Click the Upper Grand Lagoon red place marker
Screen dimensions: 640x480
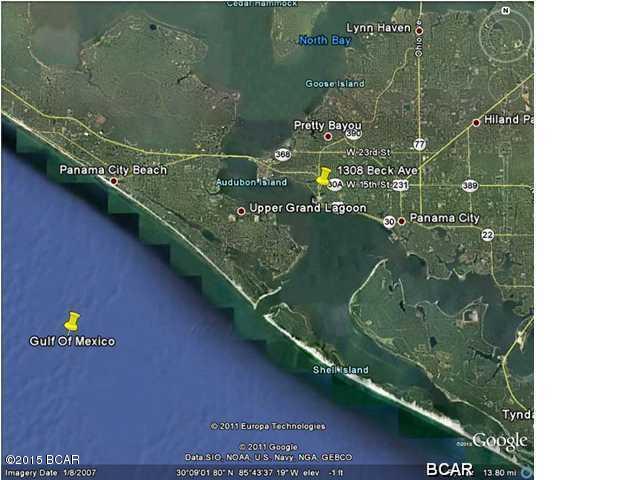click(x=241, y=211)
